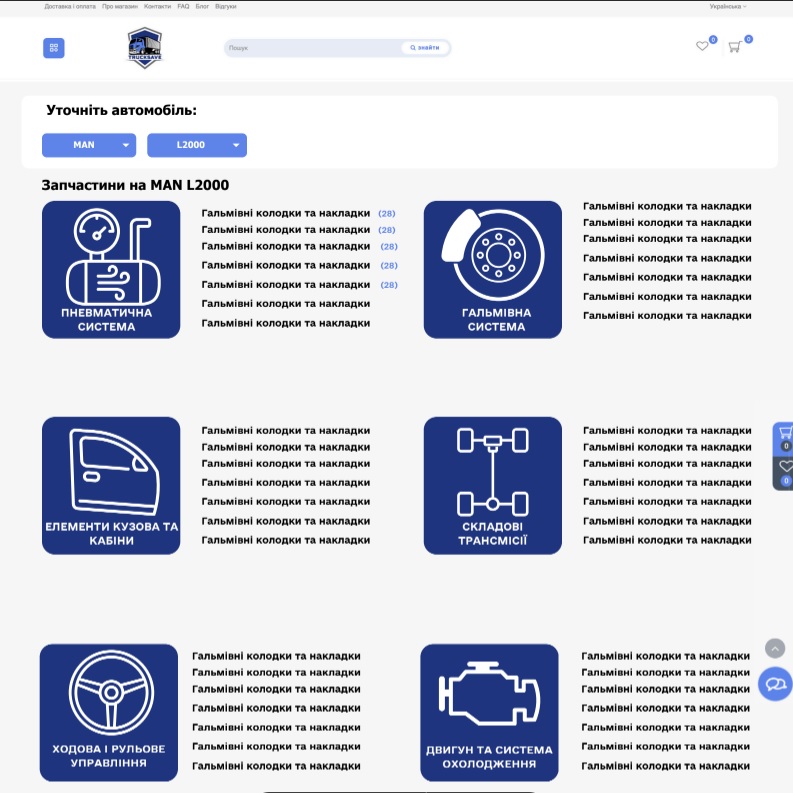
Task: Click the scroll-to-top arrow button
Action: 775,649
